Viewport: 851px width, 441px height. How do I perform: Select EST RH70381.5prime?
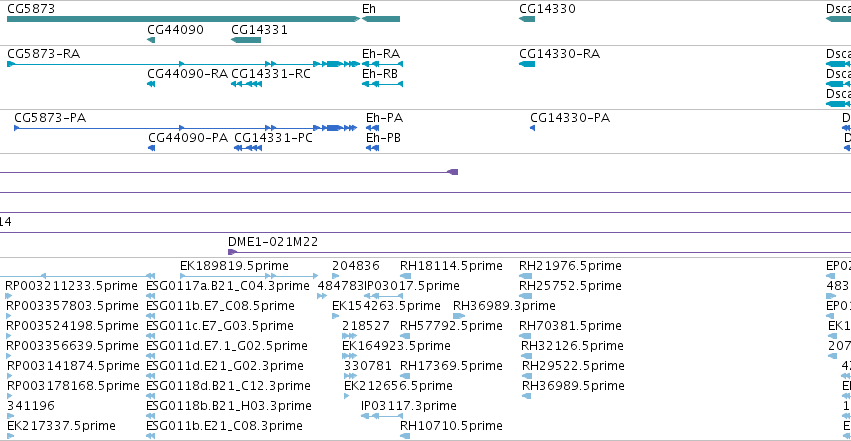[570, 326]
